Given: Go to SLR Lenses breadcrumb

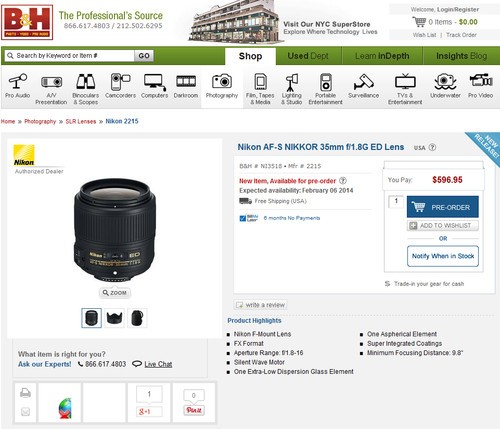Looking at the screenshot, I should [x=81, y=121].
